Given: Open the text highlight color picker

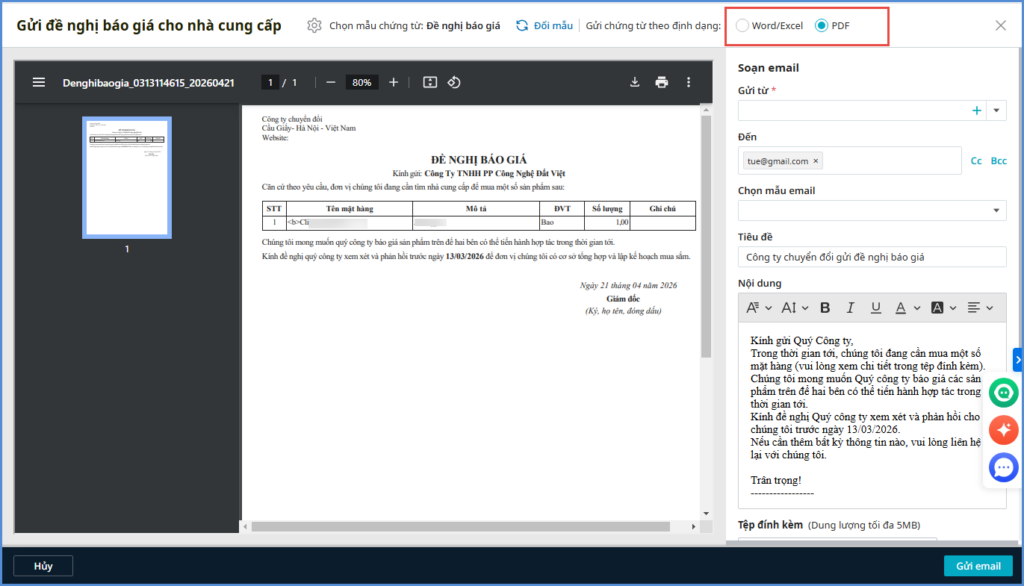Looking at the screenshot, I should [x=943, y=308].
